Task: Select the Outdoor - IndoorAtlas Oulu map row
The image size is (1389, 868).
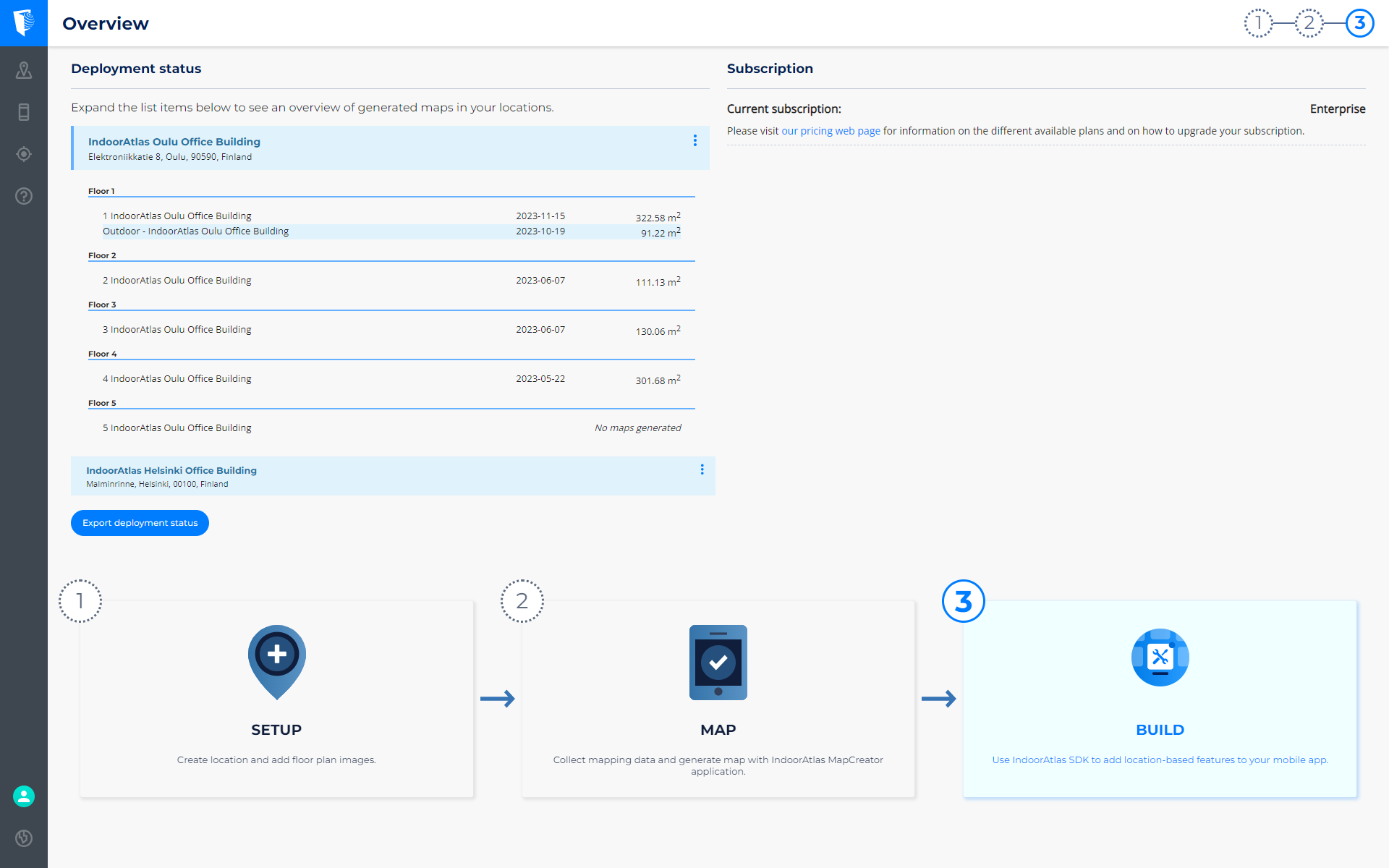Action: coord(195,231)
